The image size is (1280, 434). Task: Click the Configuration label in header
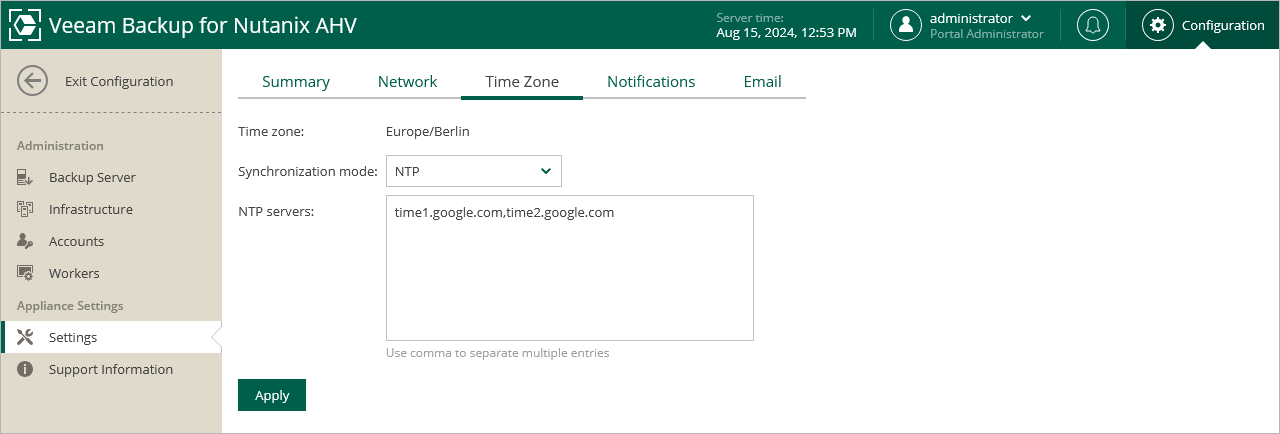[x=1223, y=25]
